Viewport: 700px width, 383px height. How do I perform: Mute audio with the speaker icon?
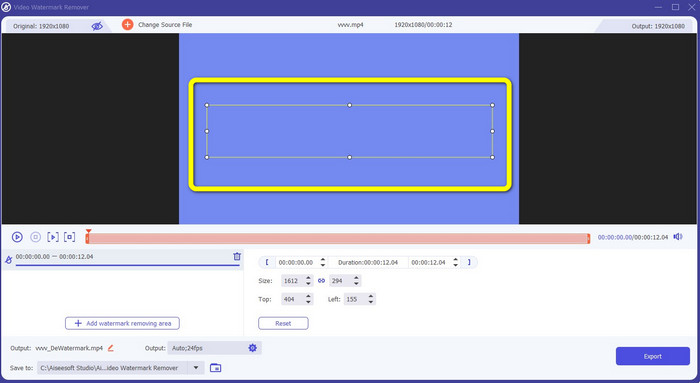point(678,237)
